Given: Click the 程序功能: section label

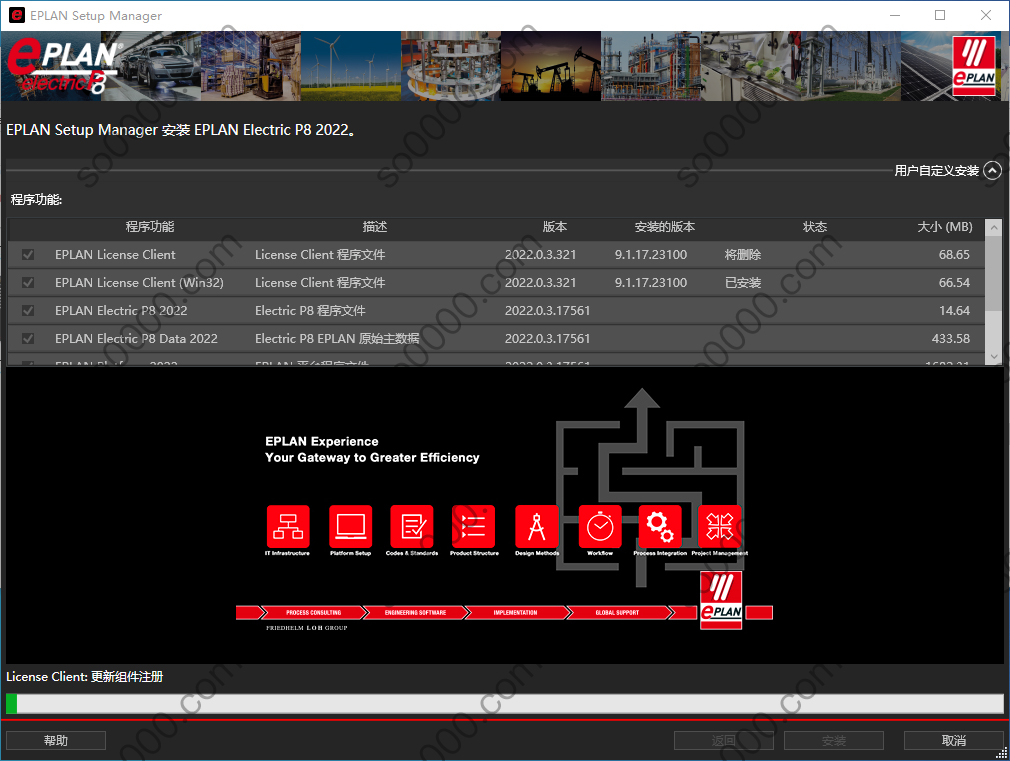Looking at the screenshot, I should pyautogui.click(x=36, y=200).
